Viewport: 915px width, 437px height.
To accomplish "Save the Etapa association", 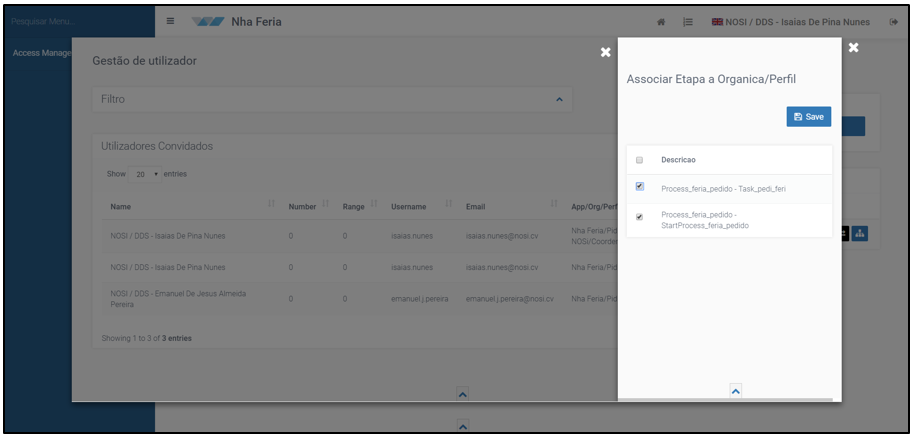I will tap(808, 117).
